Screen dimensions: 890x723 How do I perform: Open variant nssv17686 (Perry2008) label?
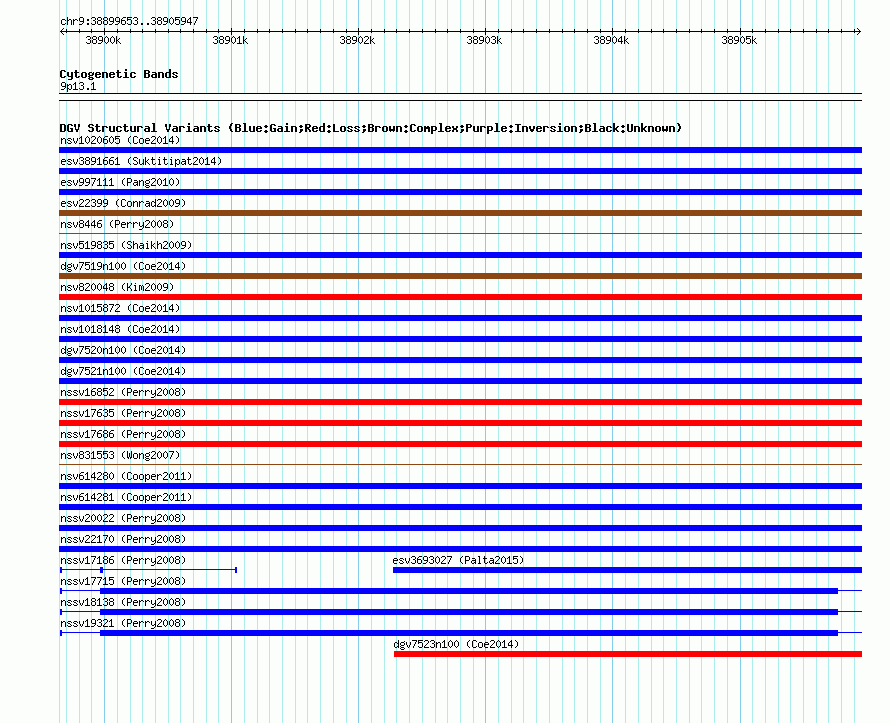coord(123,434)
